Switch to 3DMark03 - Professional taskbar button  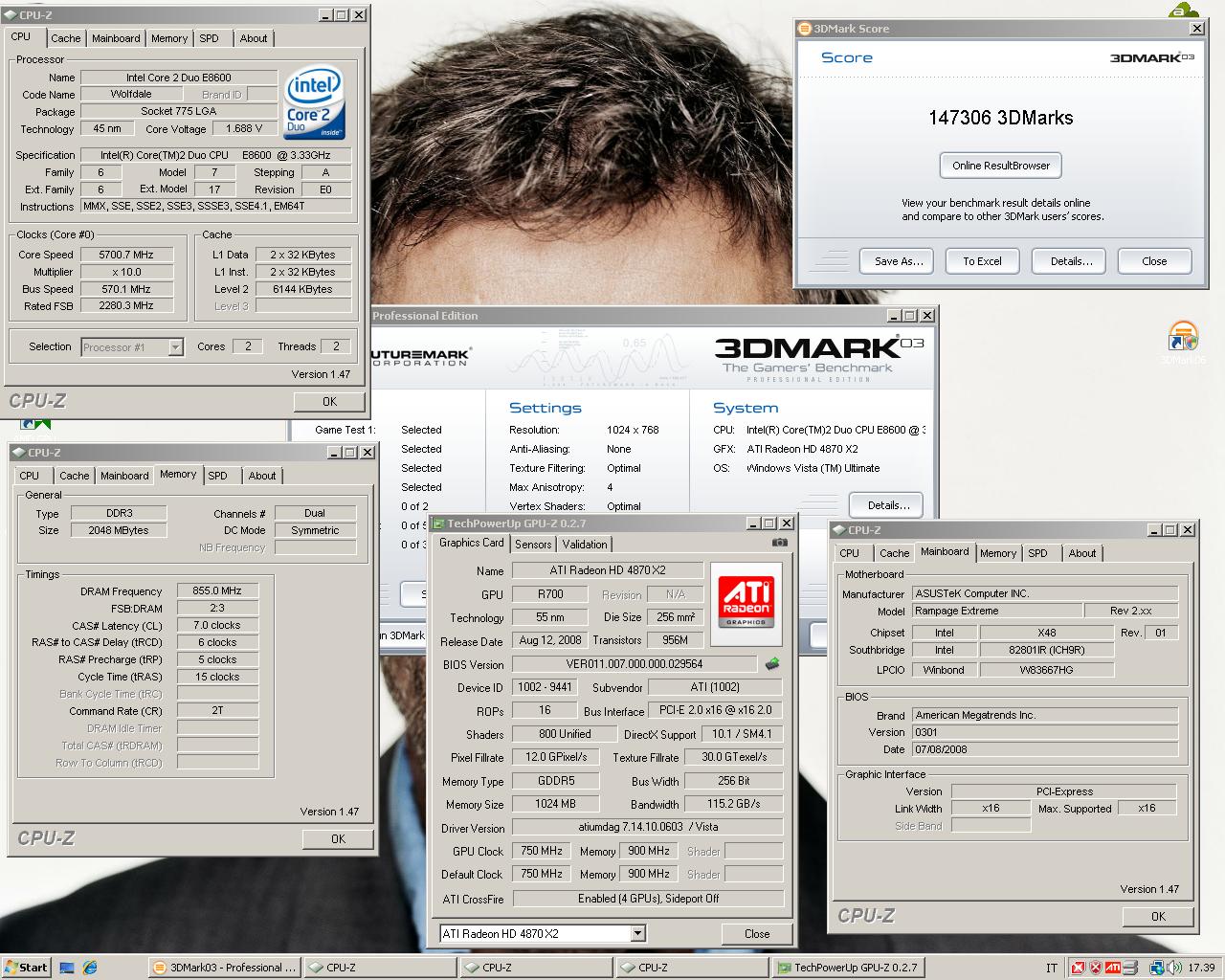225,968
